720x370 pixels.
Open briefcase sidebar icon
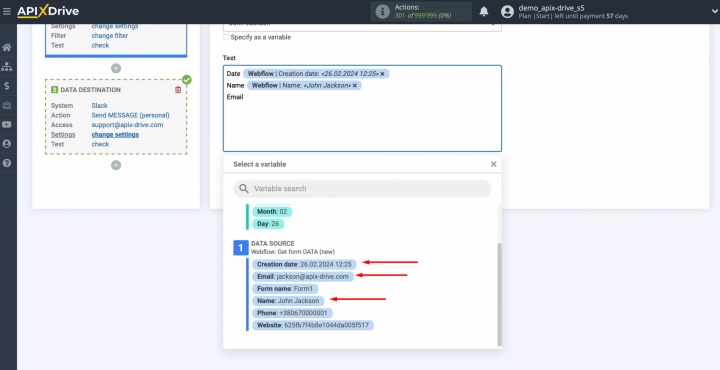7,105
